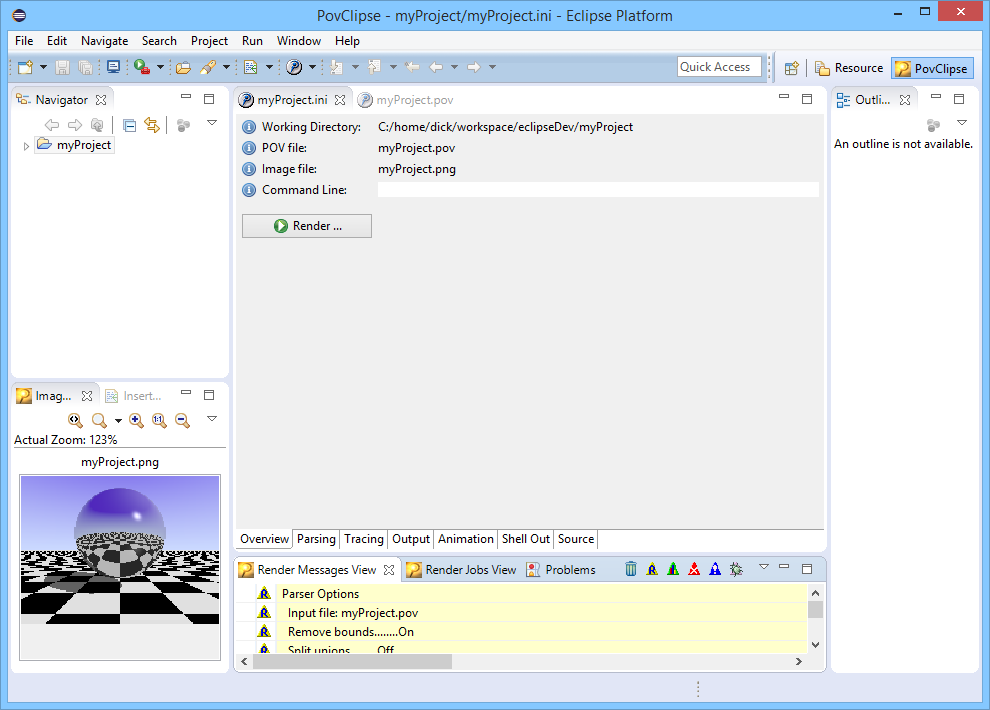The width and height of the screenshot is (990, 710).
Task: Toggle the blue triangle message filter
Action: tap(715, 569)
